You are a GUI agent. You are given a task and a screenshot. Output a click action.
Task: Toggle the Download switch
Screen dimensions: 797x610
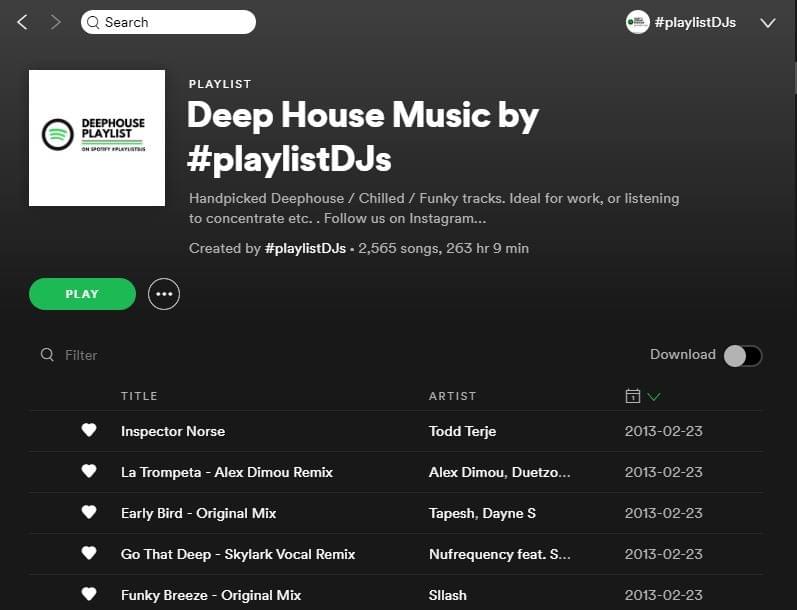pos(743,355)
